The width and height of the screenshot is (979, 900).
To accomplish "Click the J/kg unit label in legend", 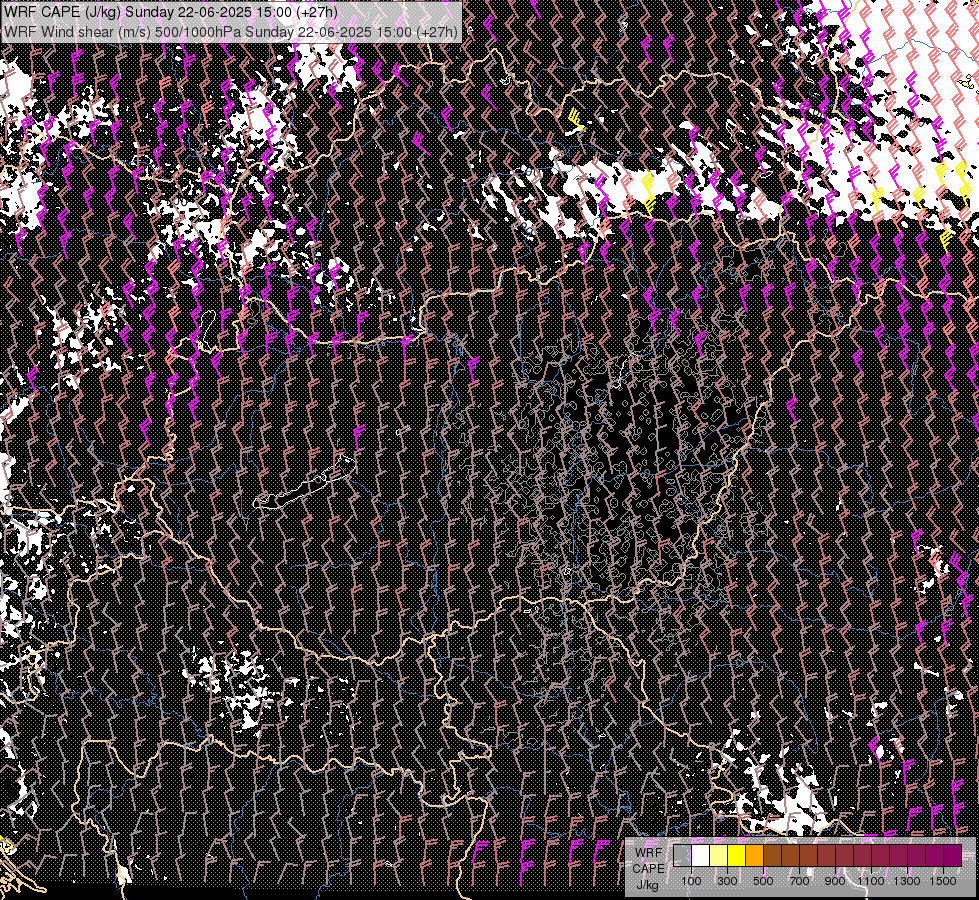I will (x=647, y=886).
